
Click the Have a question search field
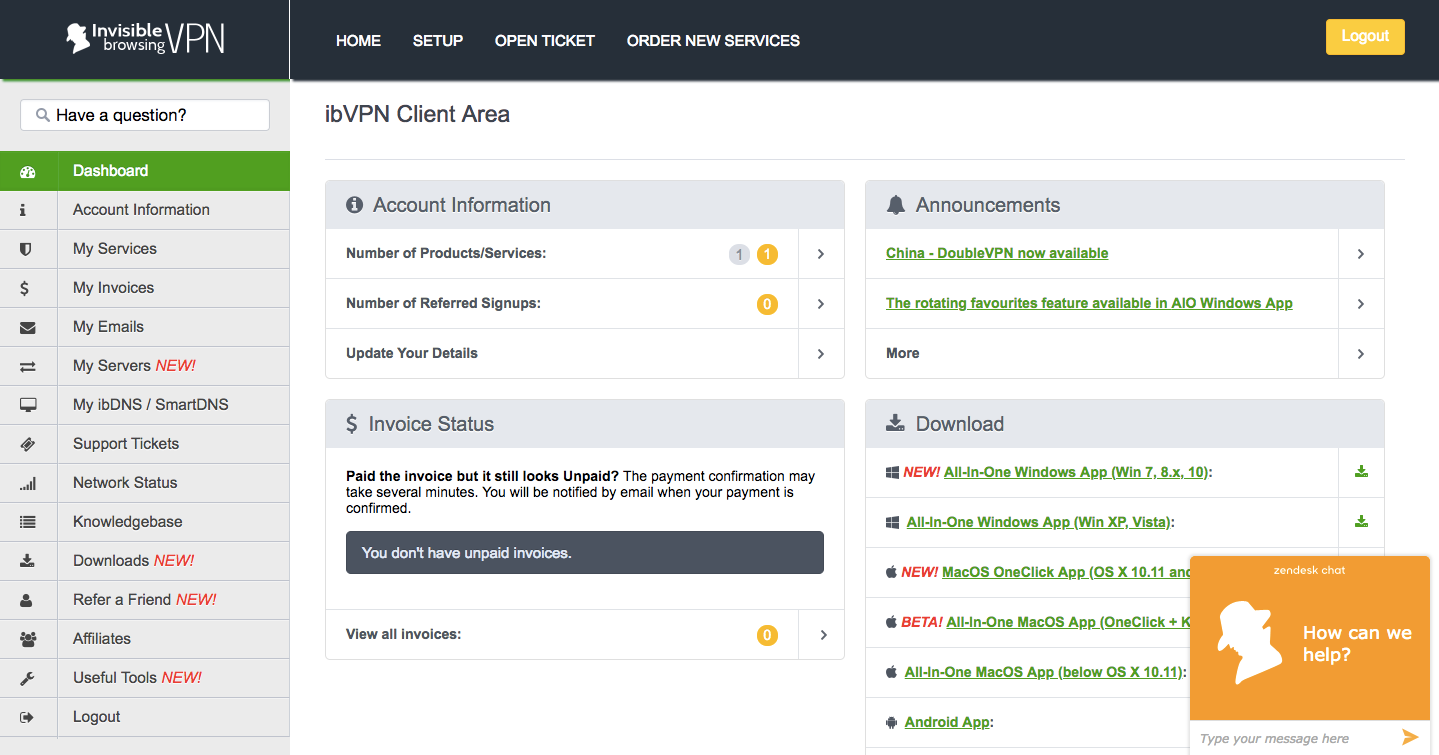coord(145,115)
